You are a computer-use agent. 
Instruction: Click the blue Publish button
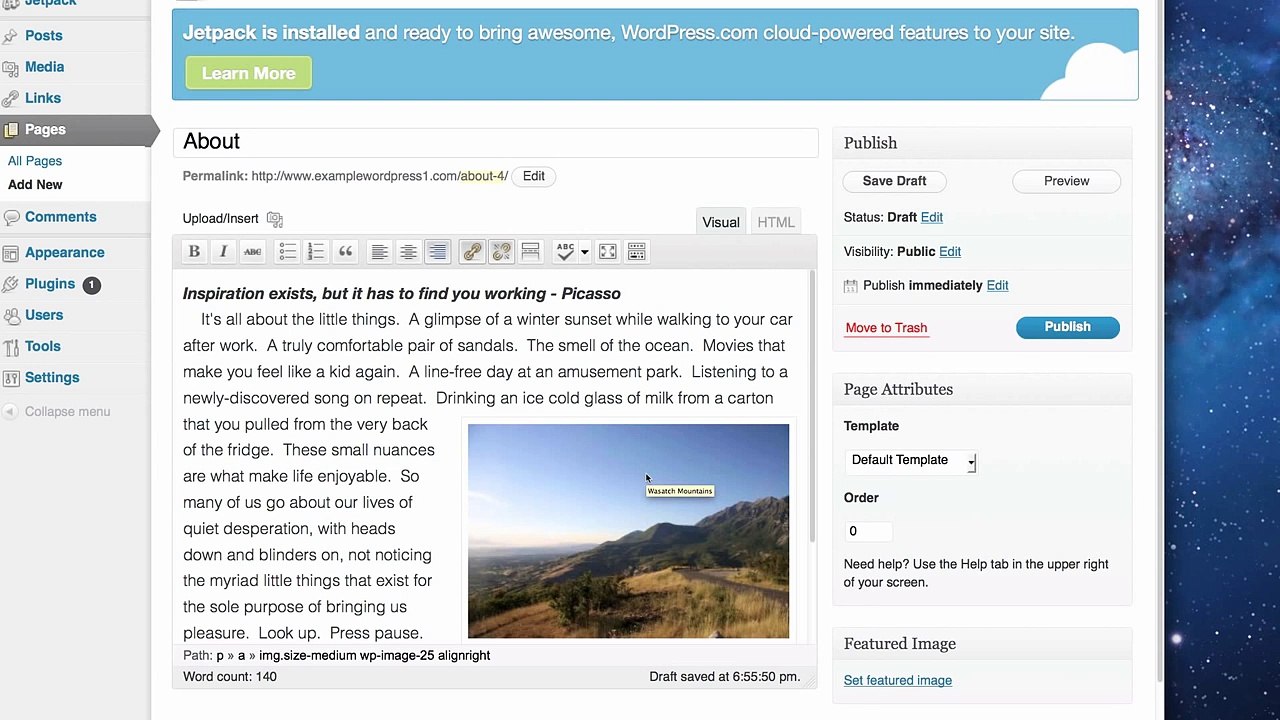pyautogui.click(x=1067, y=327)
